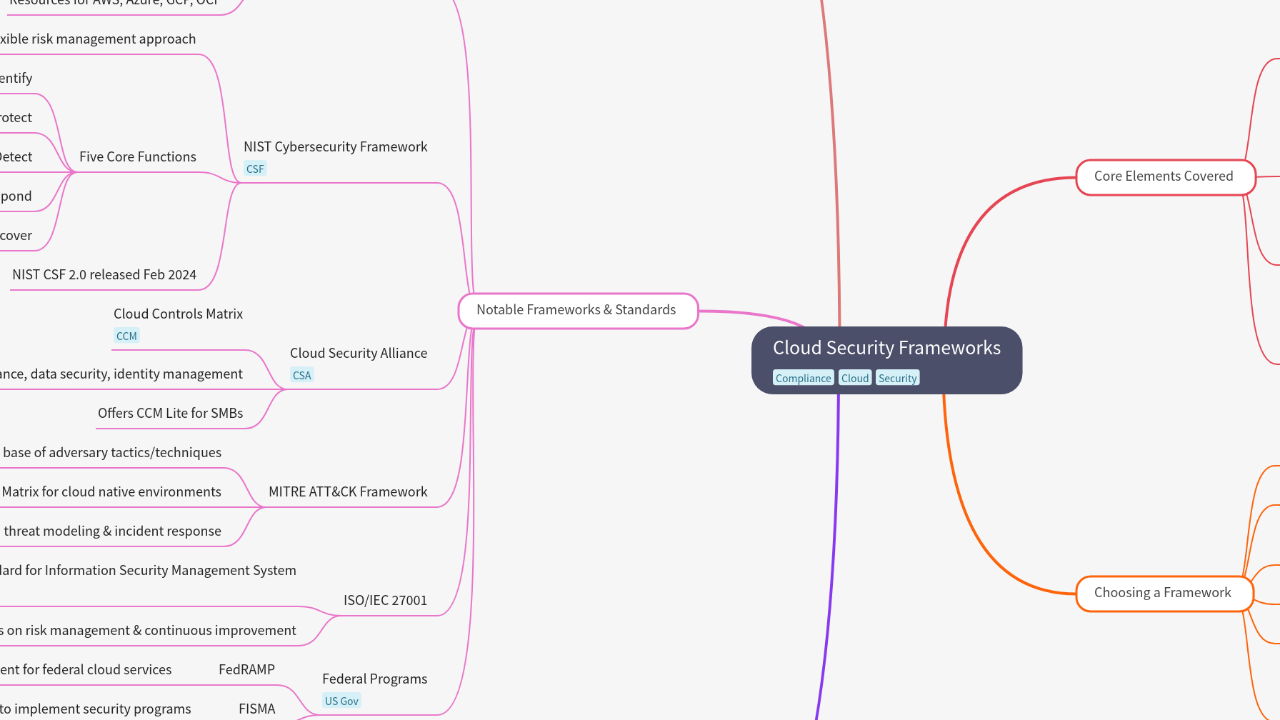The width and height of the screenshot is (1280, 720).
Task: Select the NIST Cybersecurity Framework node
Action: tap(335, 146)
